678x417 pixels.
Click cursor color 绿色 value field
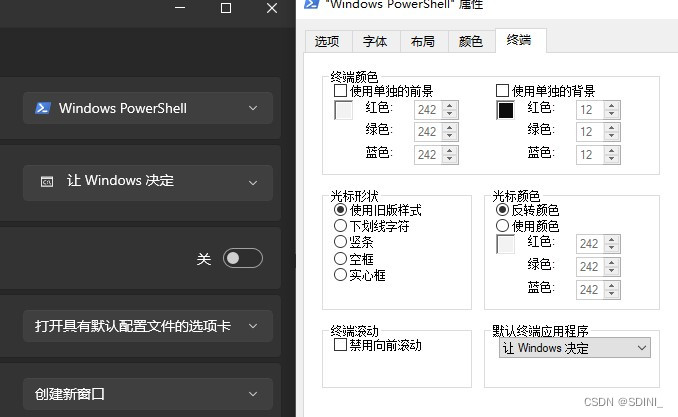pyautogui.click(x=590, y=267)
